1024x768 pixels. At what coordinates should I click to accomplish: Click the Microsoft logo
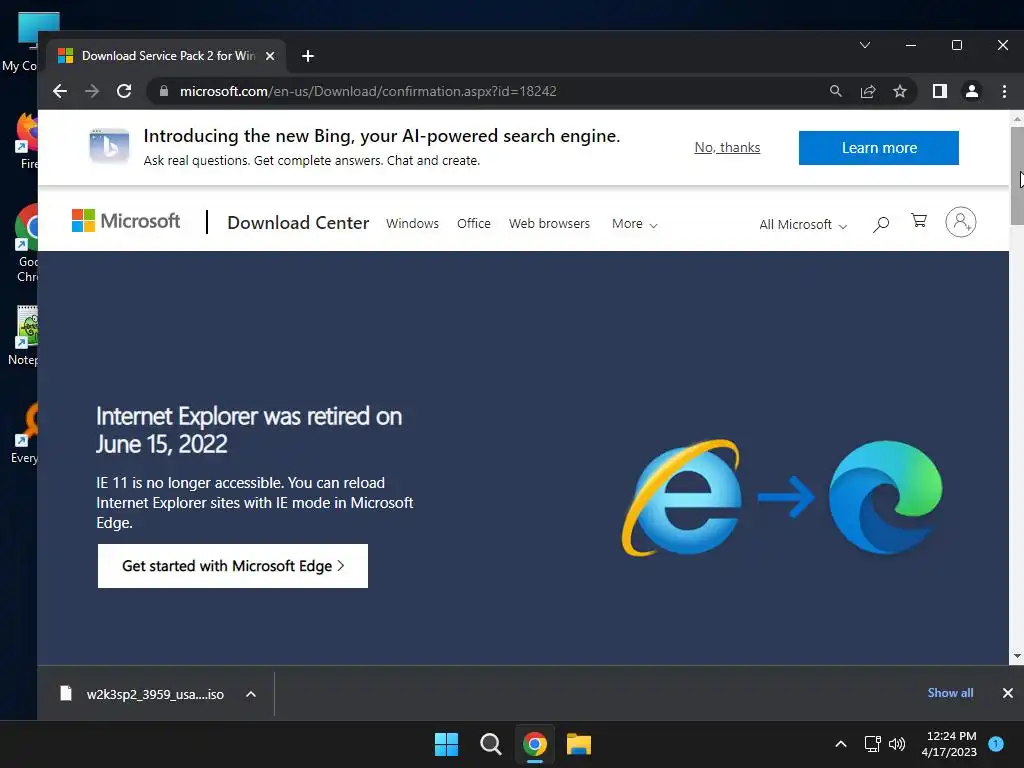pyautogui.click(x=126, y=221)
